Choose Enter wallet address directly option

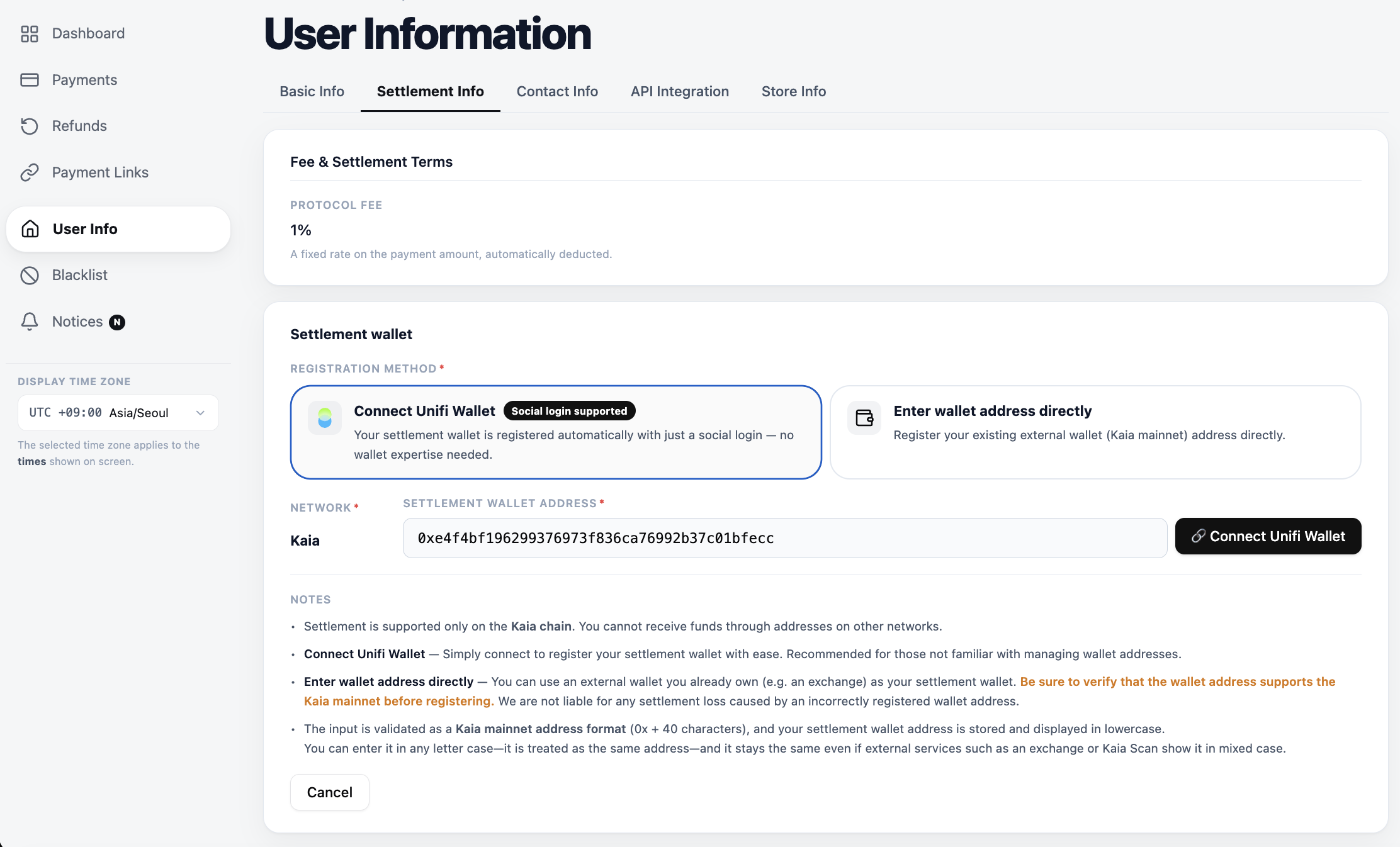tap(1095, 432)
